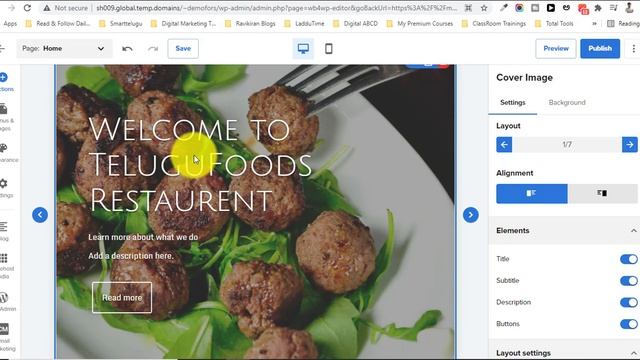The height and width of the screenshot is (360, 640).
Task: Select previous layout arrow
Action: click(504, 144)
